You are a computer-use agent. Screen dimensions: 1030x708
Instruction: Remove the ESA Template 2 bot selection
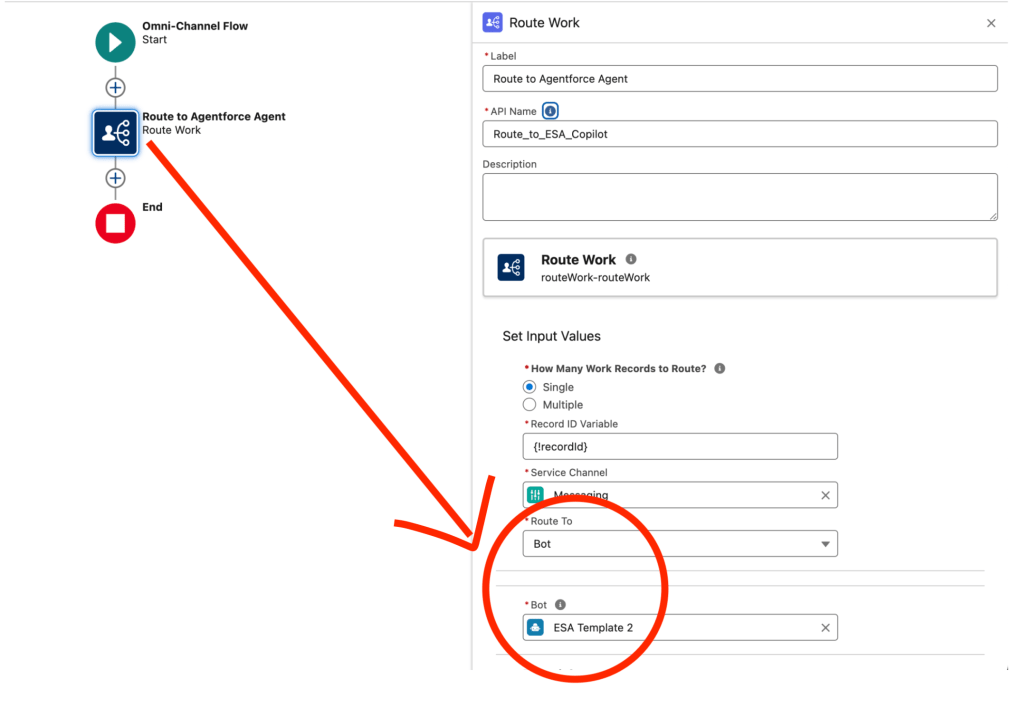[x=825, y=628]
